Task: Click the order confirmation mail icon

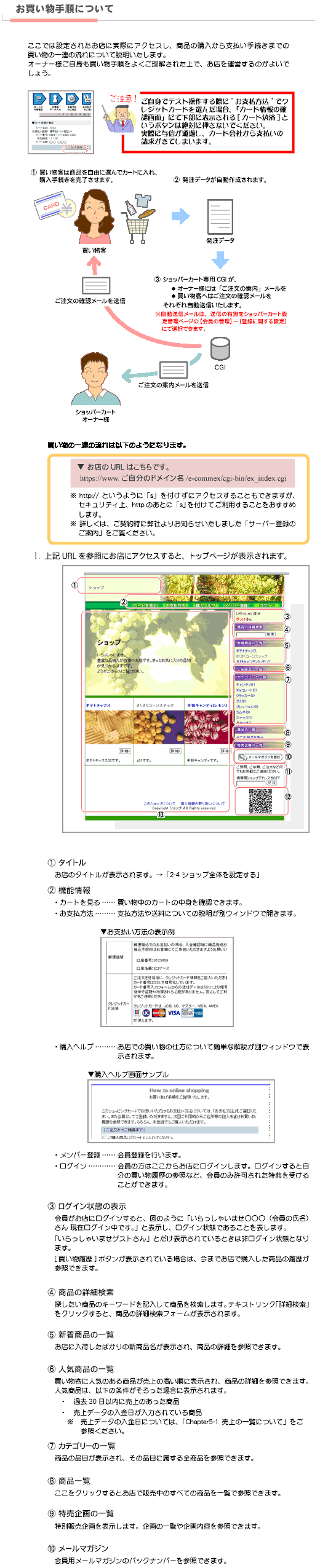Action: pos(95,285)
